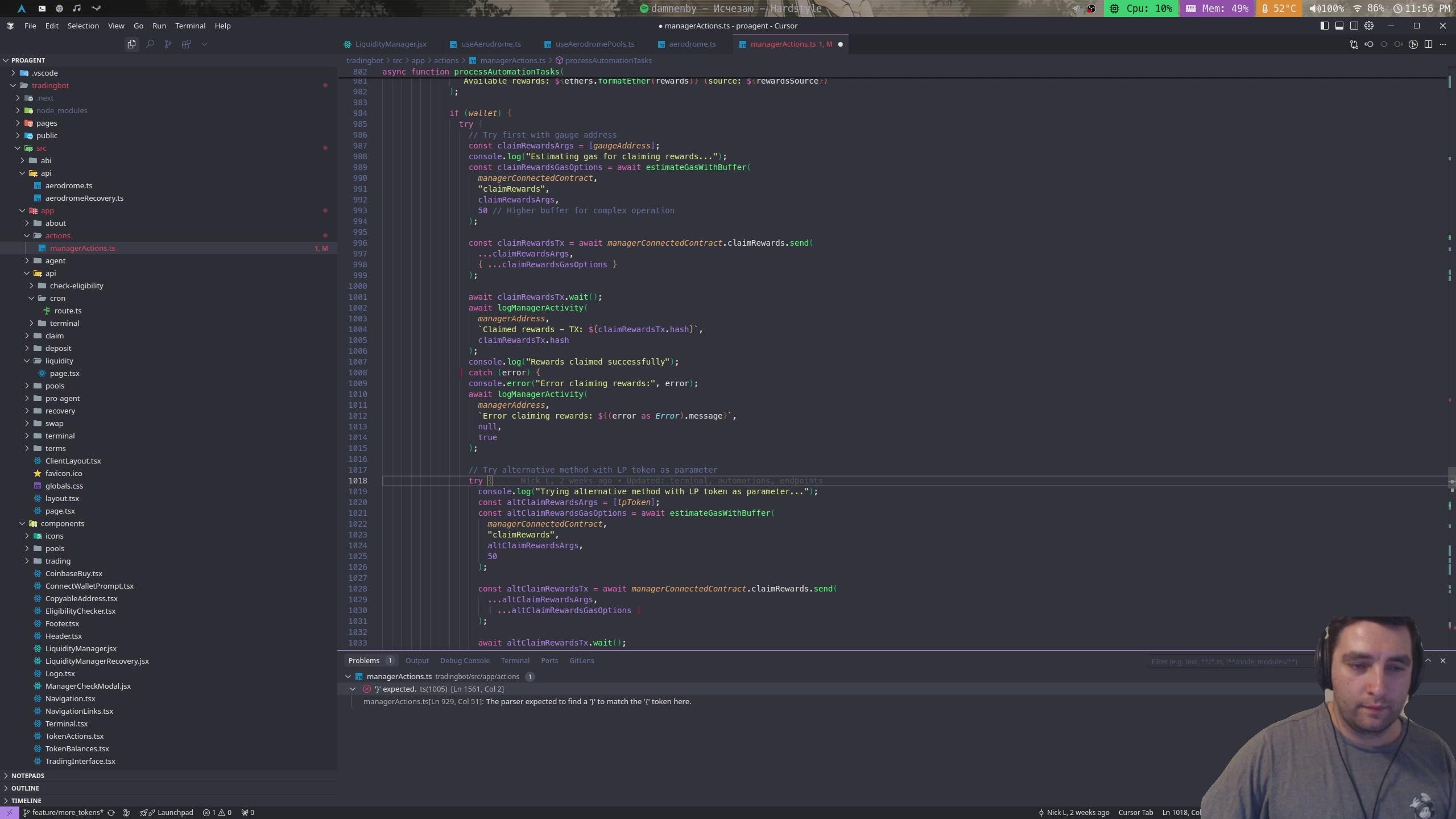Image resolution: width=1456 pixels, height=819 pixels.
Task: Toggle bottom panel layout icon
Action: [x=1339, y=26]
